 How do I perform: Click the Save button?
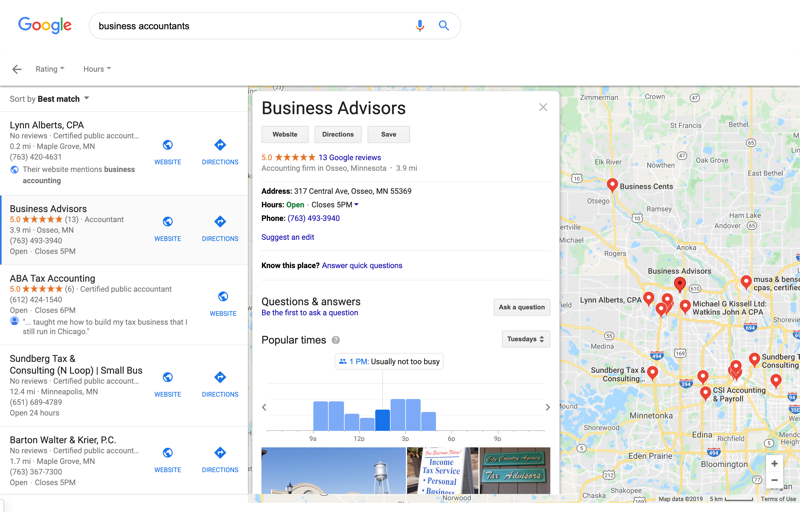click(388, 134)
